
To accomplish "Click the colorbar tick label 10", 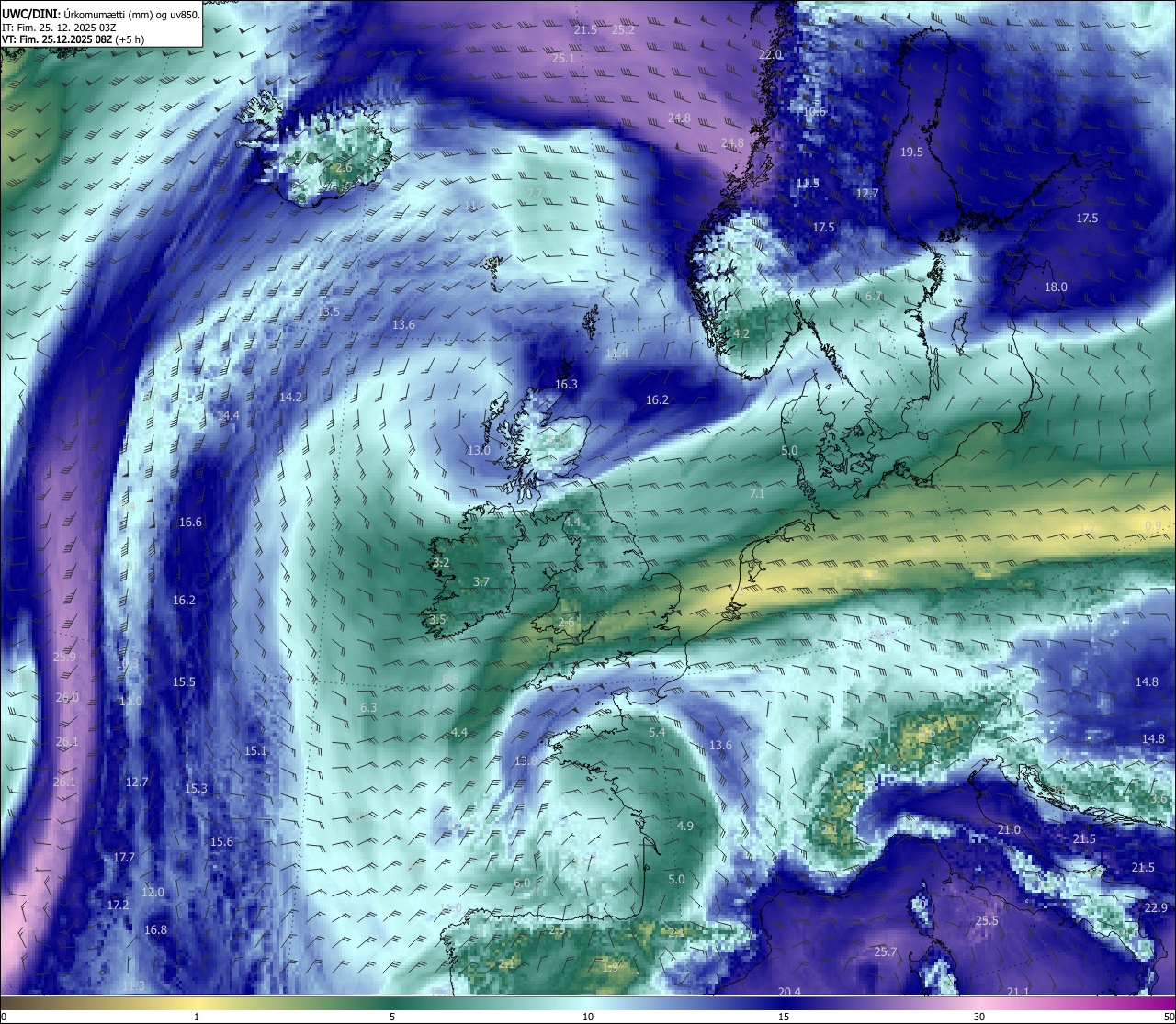I will (588, 1017).
